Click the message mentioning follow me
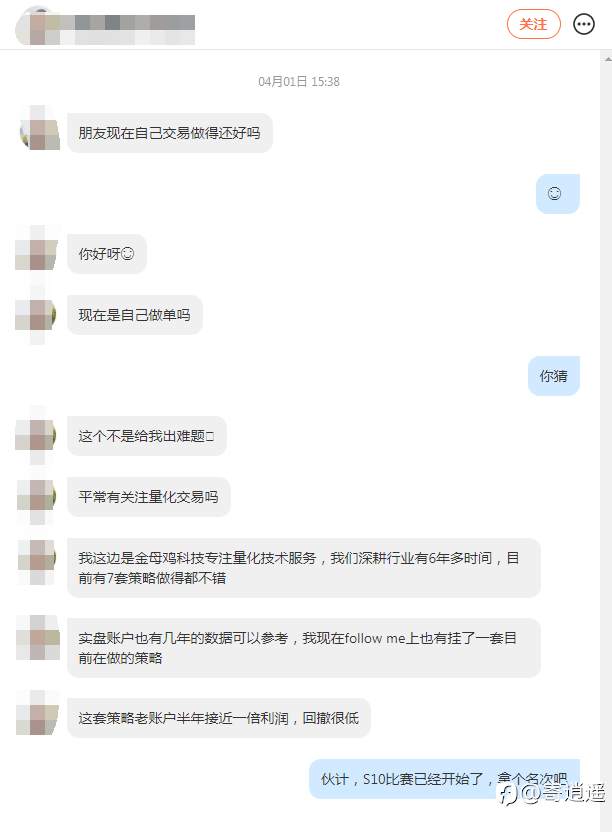 pyautogui.click(x=304, y=647)
